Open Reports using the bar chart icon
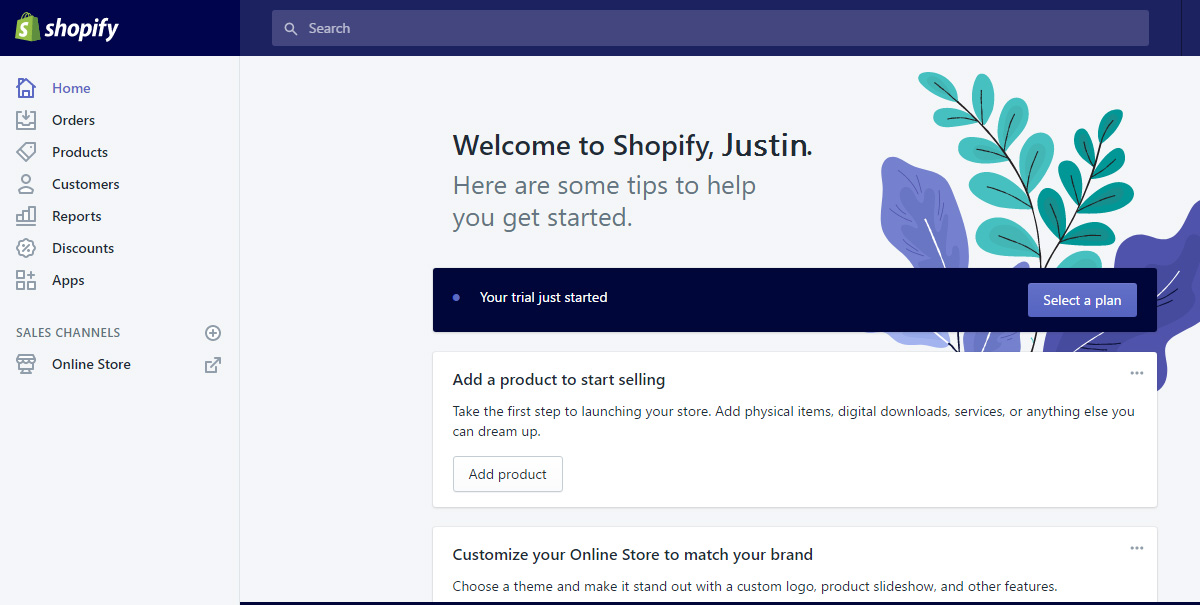The height and width of the screenshot is (605, 1200). [26, 216]
